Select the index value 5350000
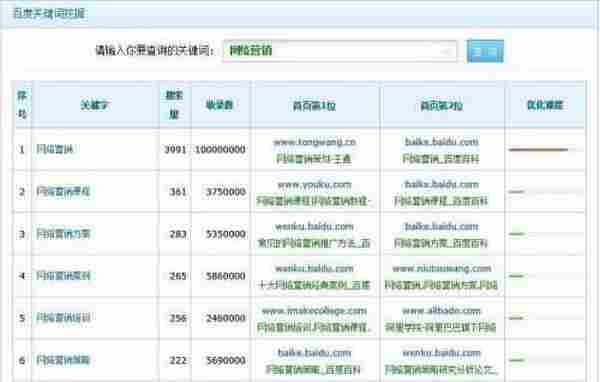Image resolution: width=600 pixels, height=382 pixels. pos(226,233)
